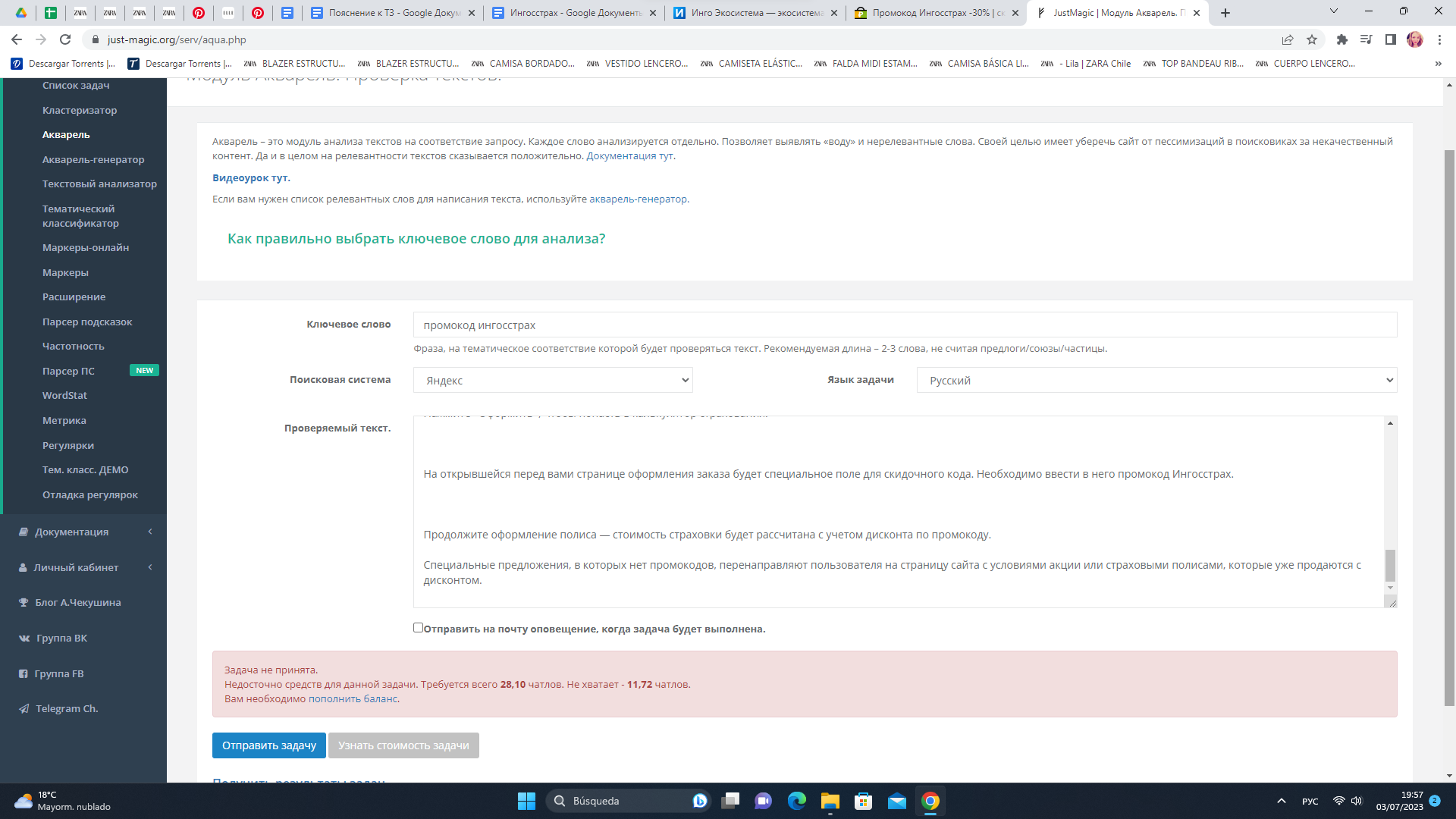Open Кластеризатор in sidebar

[x=80, y=110]
